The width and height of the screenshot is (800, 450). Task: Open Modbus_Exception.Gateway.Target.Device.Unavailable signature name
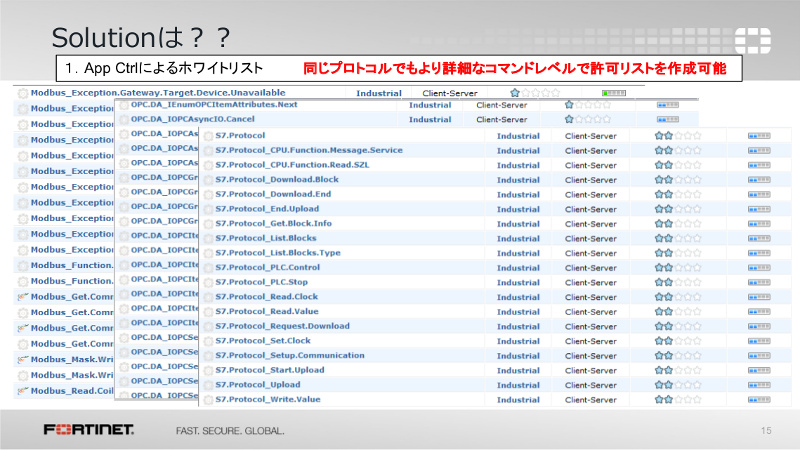(158, 93)
